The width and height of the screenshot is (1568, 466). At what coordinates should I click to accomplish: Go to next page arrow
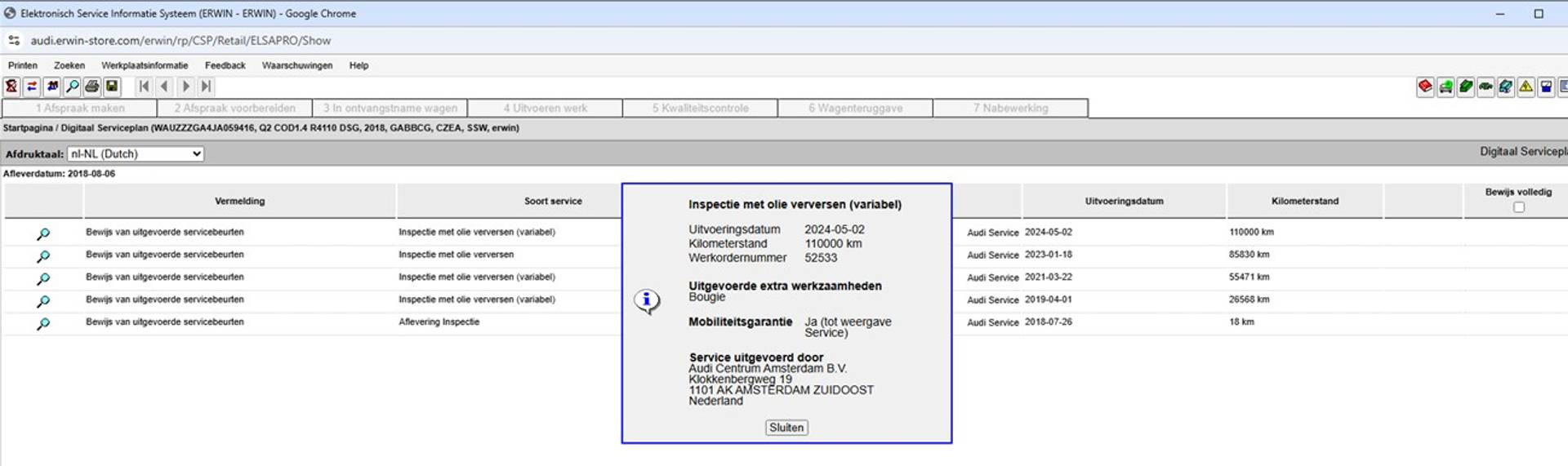pyautogui.click(x=185, y=86)
